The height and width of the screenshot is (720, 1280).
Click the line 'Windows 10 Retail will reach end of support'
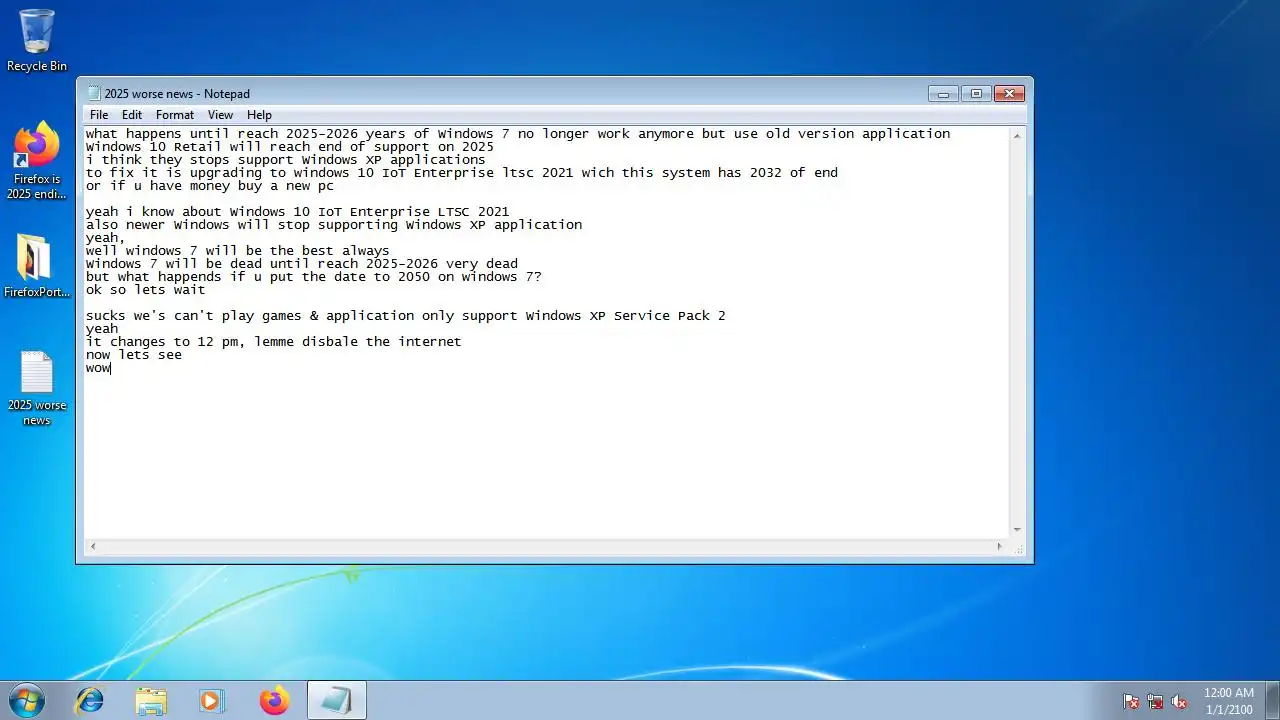[x=290, y=147]
